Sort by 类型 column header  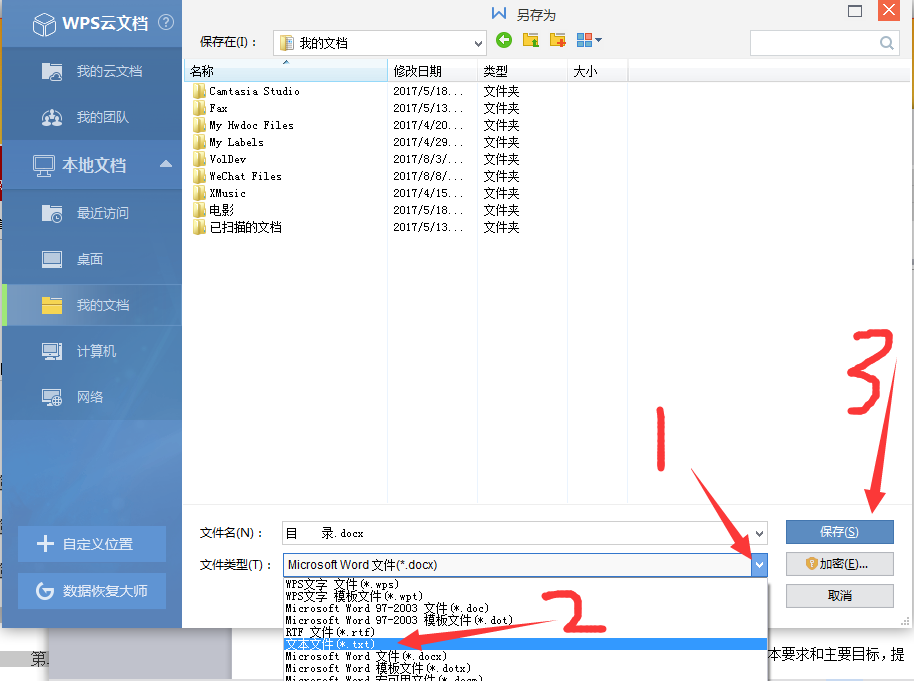point(522,71)
